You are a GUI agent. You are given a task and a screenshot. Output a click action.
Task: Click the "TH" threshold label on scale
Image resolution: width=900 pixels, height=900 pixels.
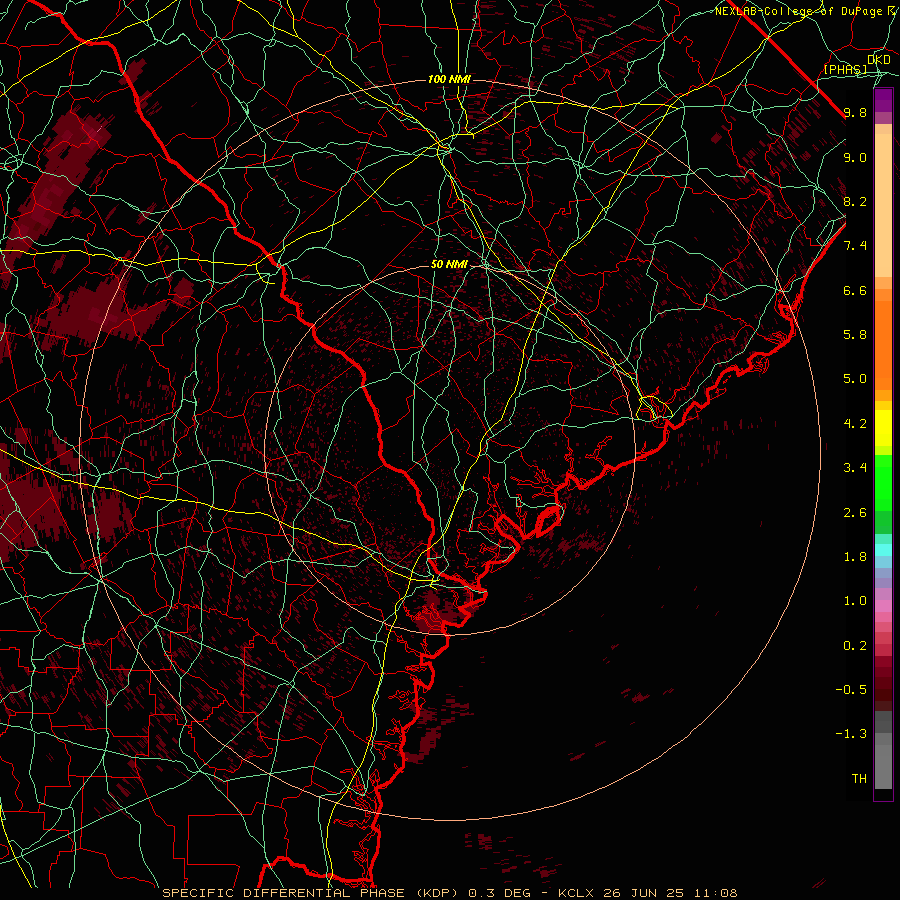(x=859, y=779)
